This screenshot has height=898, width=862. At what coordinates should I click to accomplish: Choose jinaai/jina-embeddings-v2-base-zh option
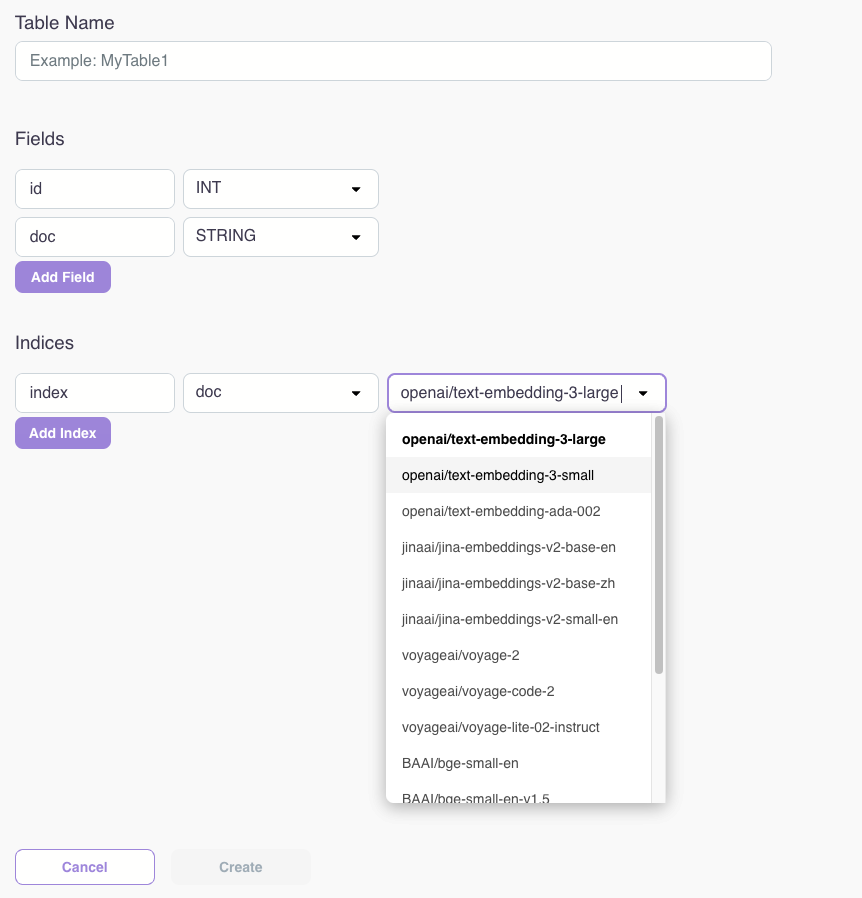pos(508,583)
